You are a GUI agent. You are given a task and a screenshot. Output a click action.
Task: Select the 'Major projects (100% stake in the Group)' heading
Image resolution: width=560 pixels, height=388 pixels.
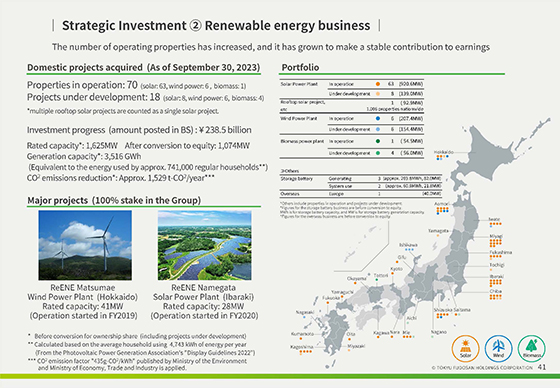(x=114, y=200)
